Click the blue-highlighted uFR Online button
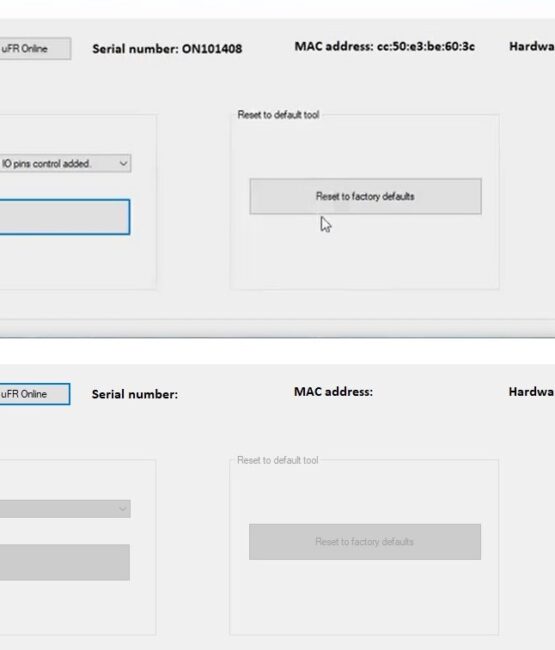The width and height of the screenshot is (555, 650). (35, 394)
